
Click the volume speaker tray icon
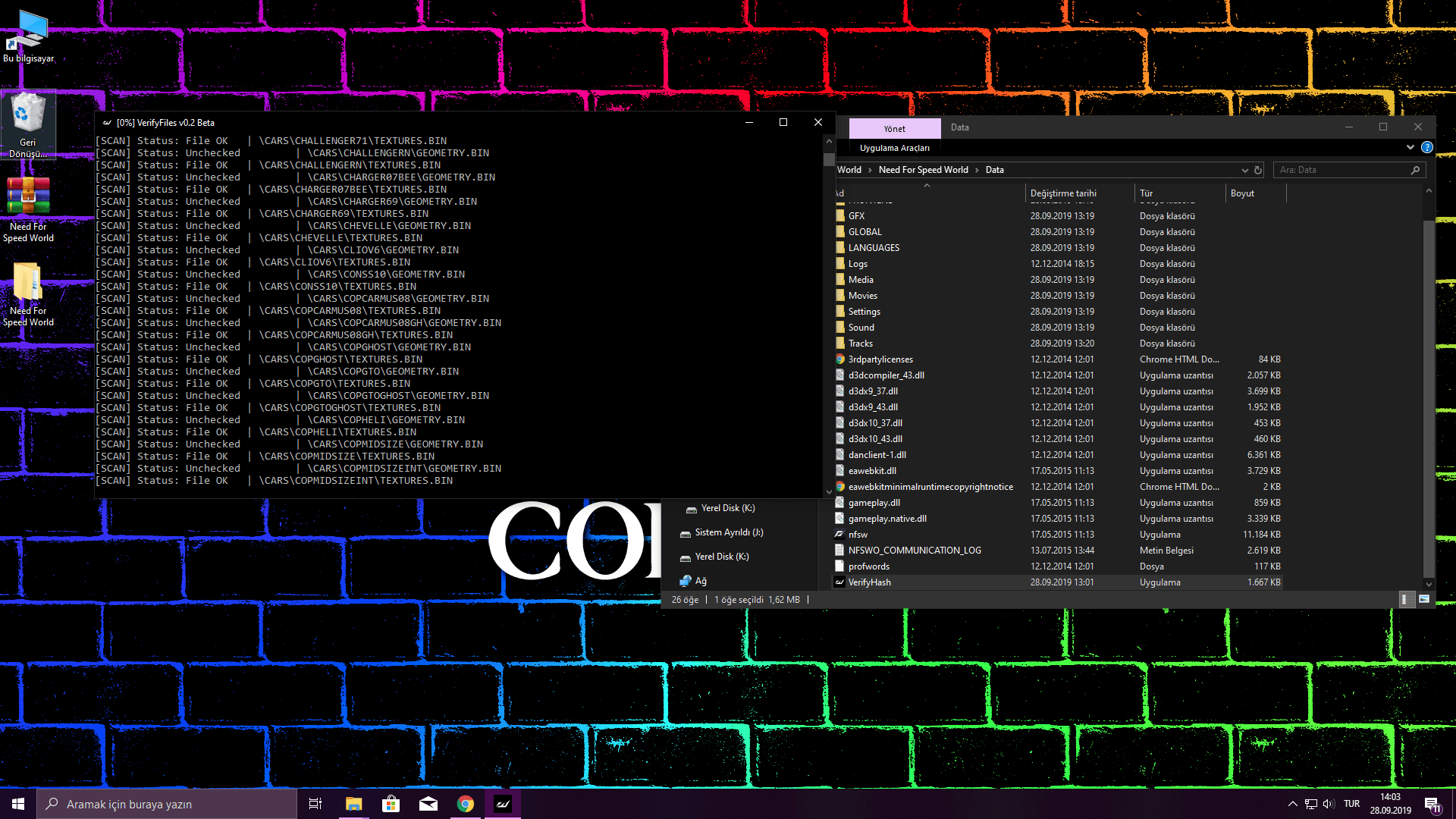tap(1329, 804)
